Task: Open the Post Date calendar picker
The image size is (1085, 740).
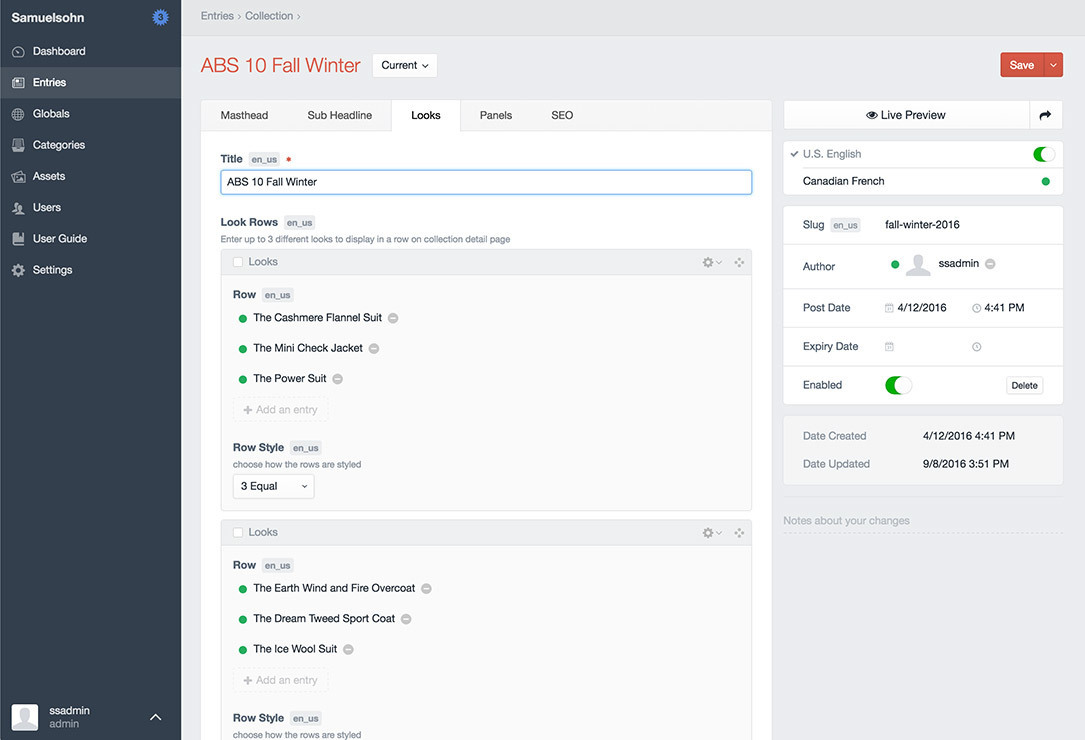Action: (x=889, y=308)
